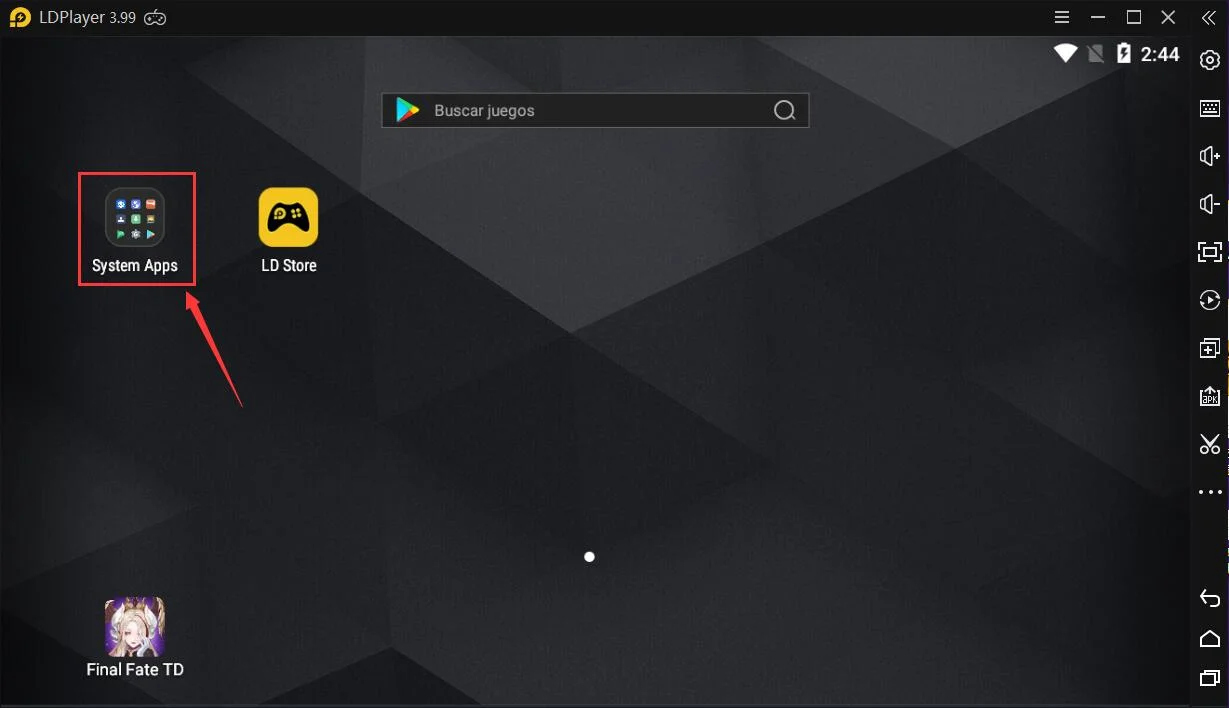The width and height of the screenshot is (1229, 708).
Task: Click the LDPlayer logo in title bar
Action: (20, 18)
